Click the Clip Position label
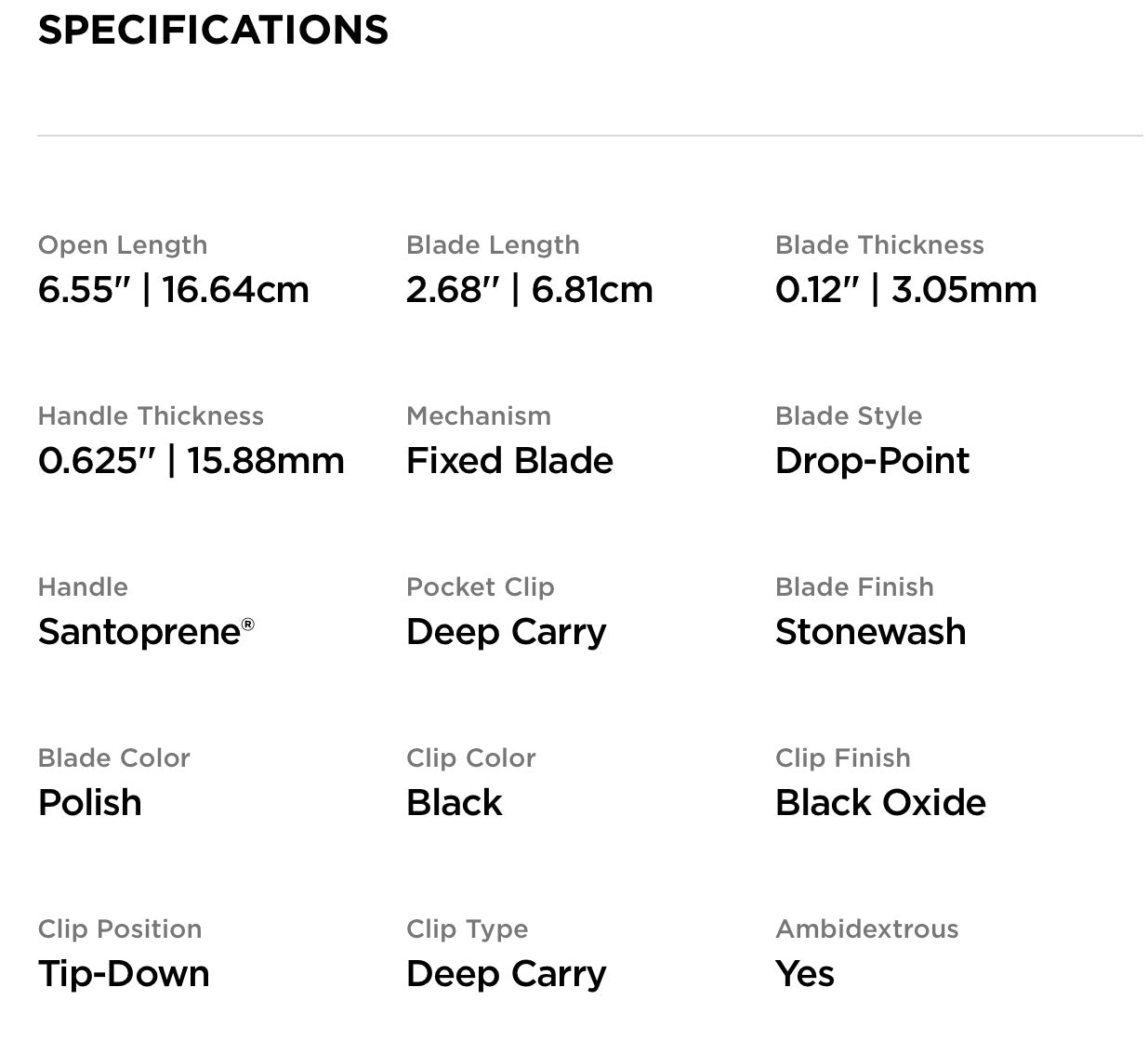Image resolution: width=1148 pixels, height=1040 pixels. (119, 929)
